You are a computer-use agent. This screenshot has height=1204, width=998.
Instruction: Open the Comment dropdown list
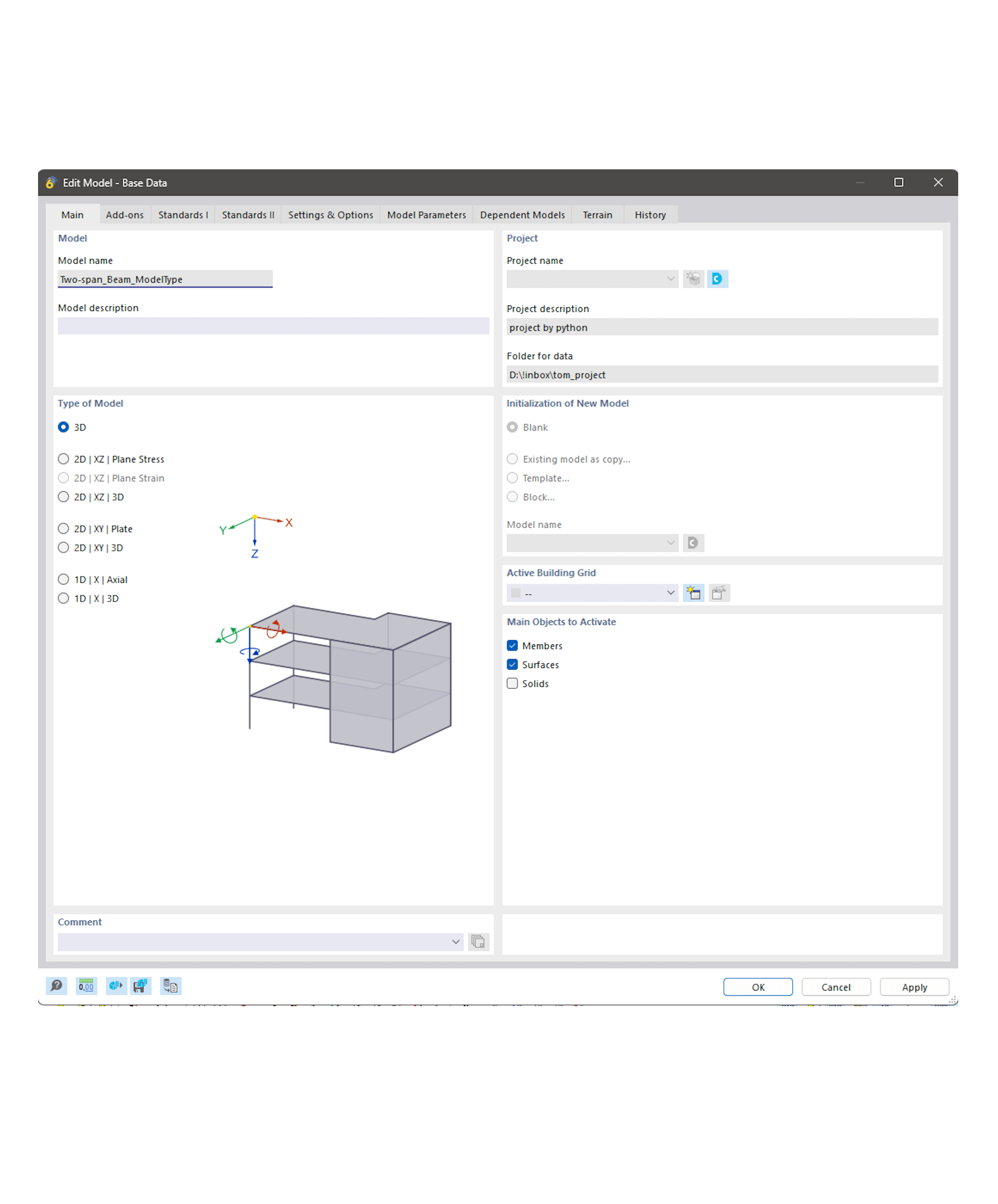[455, 941]
